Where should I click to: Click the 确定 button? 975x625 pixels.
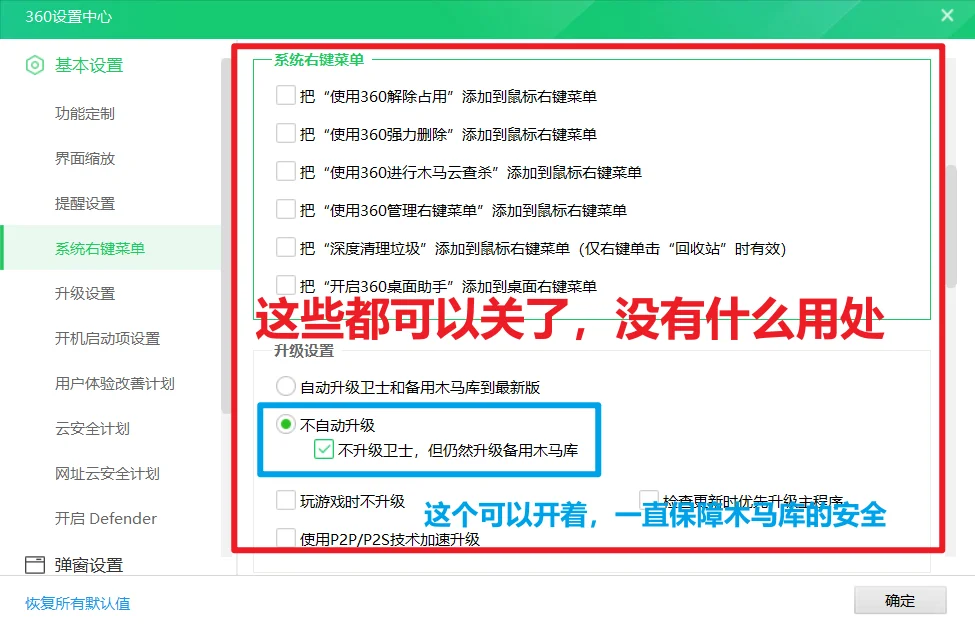coord(900,601)
